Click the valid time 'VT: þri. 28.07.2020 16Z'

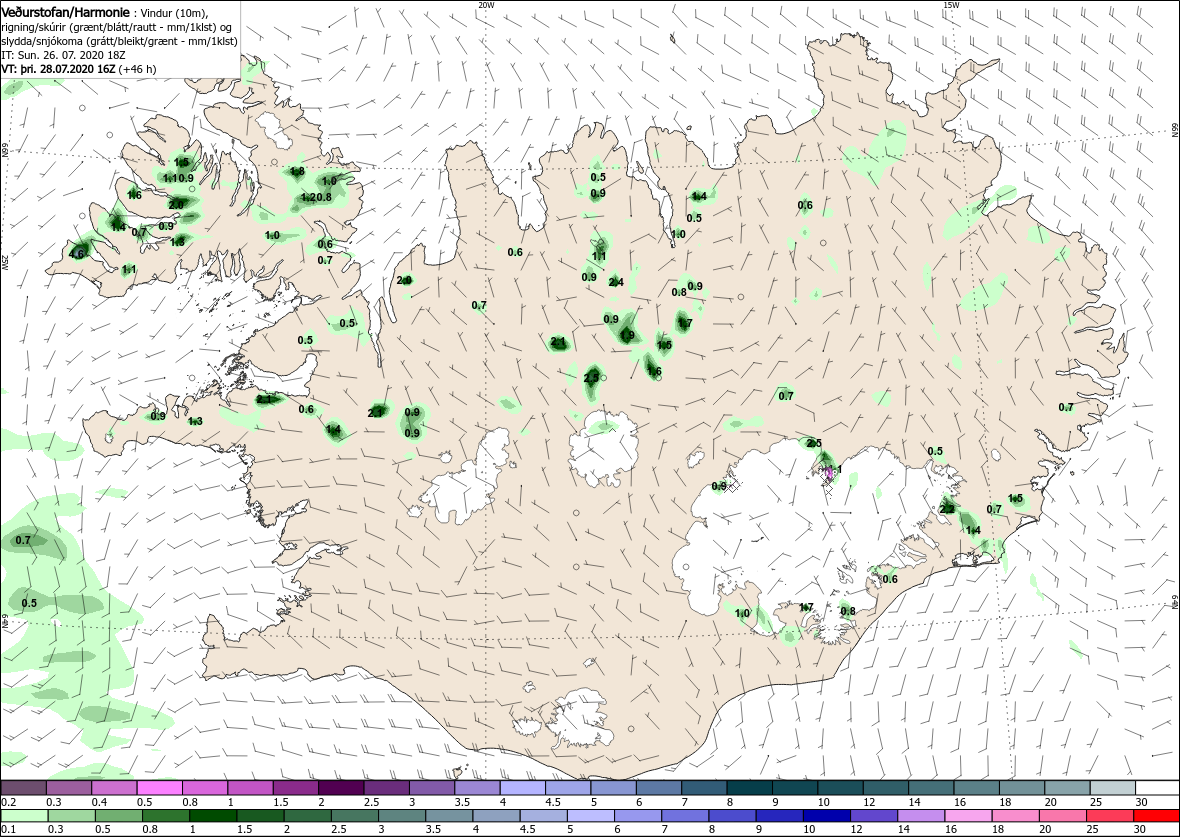pos(58,69)
